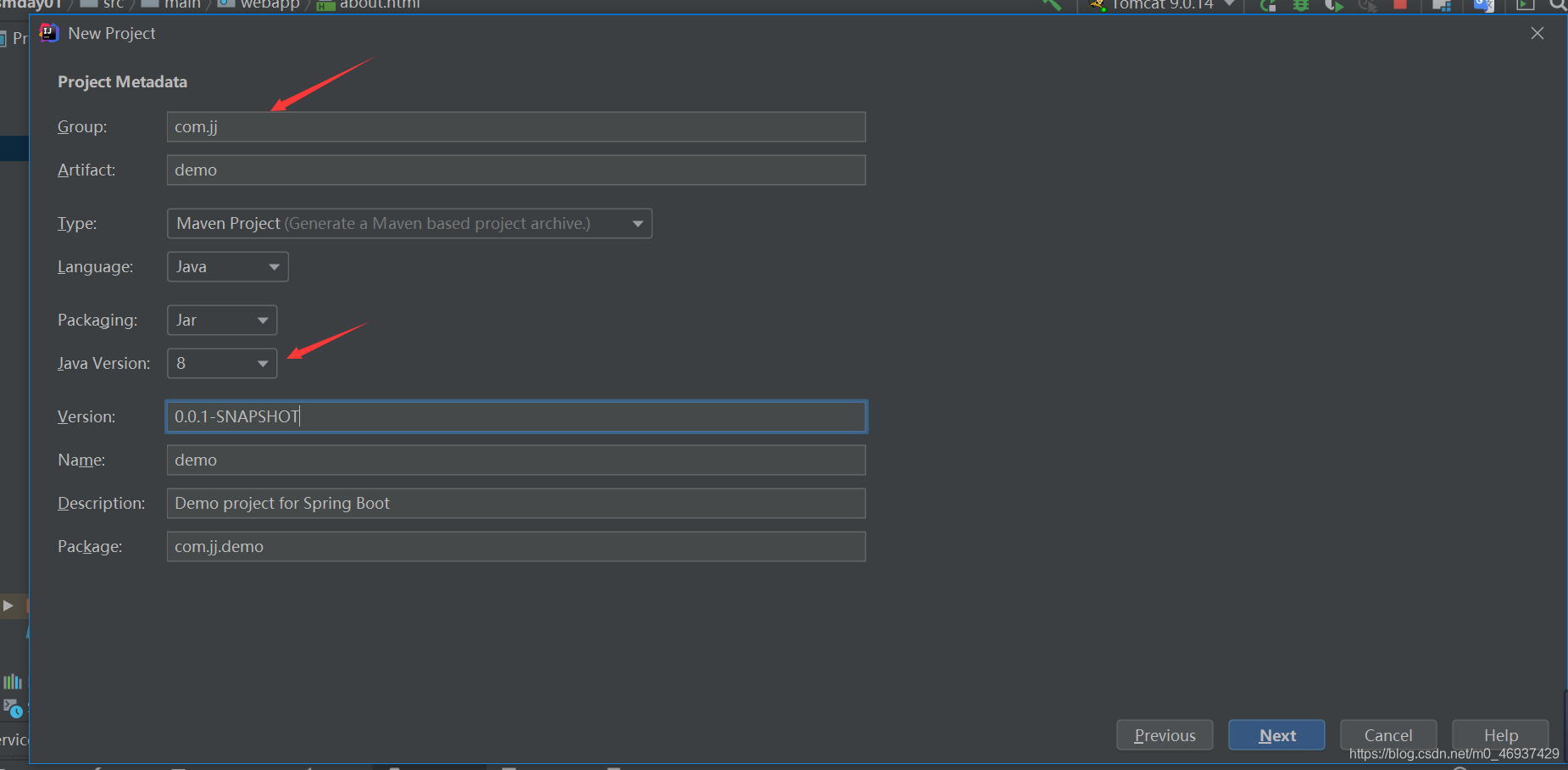Click the Description field for Spring Boot
Screen dimensions: 1568x770
click(x=516, y=504)
